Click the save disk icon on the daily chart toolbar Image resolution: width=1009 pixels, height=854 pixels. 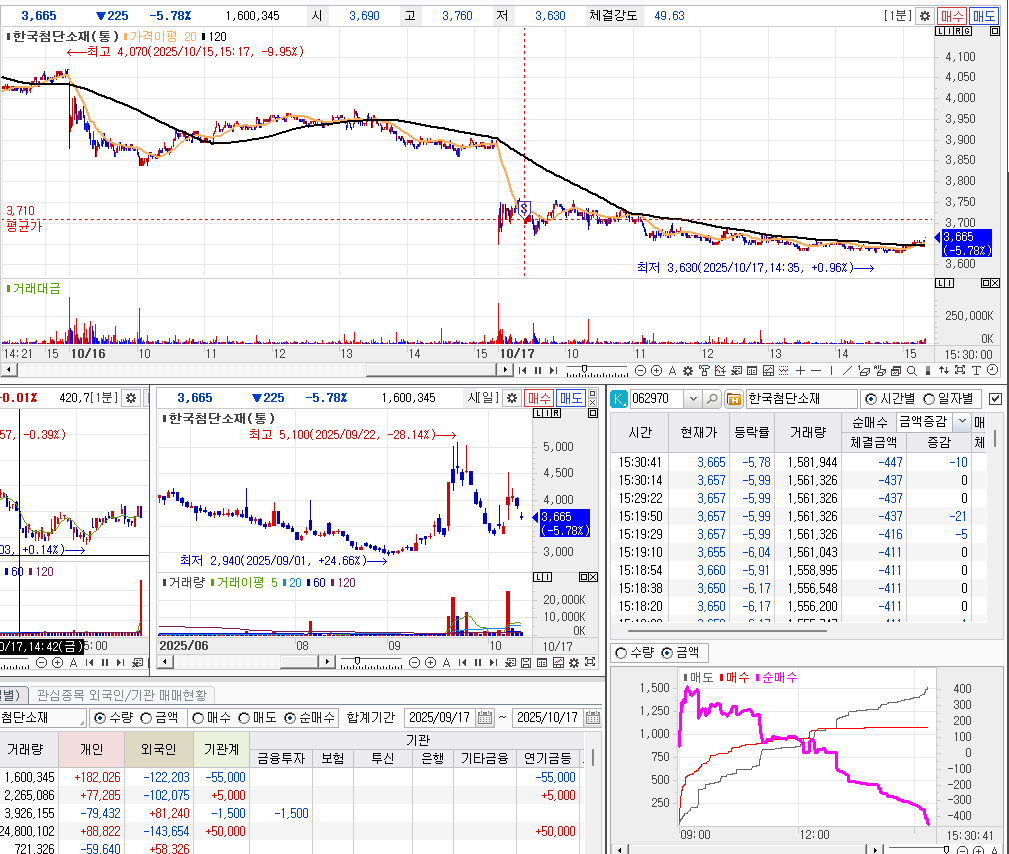pos(526,663)
